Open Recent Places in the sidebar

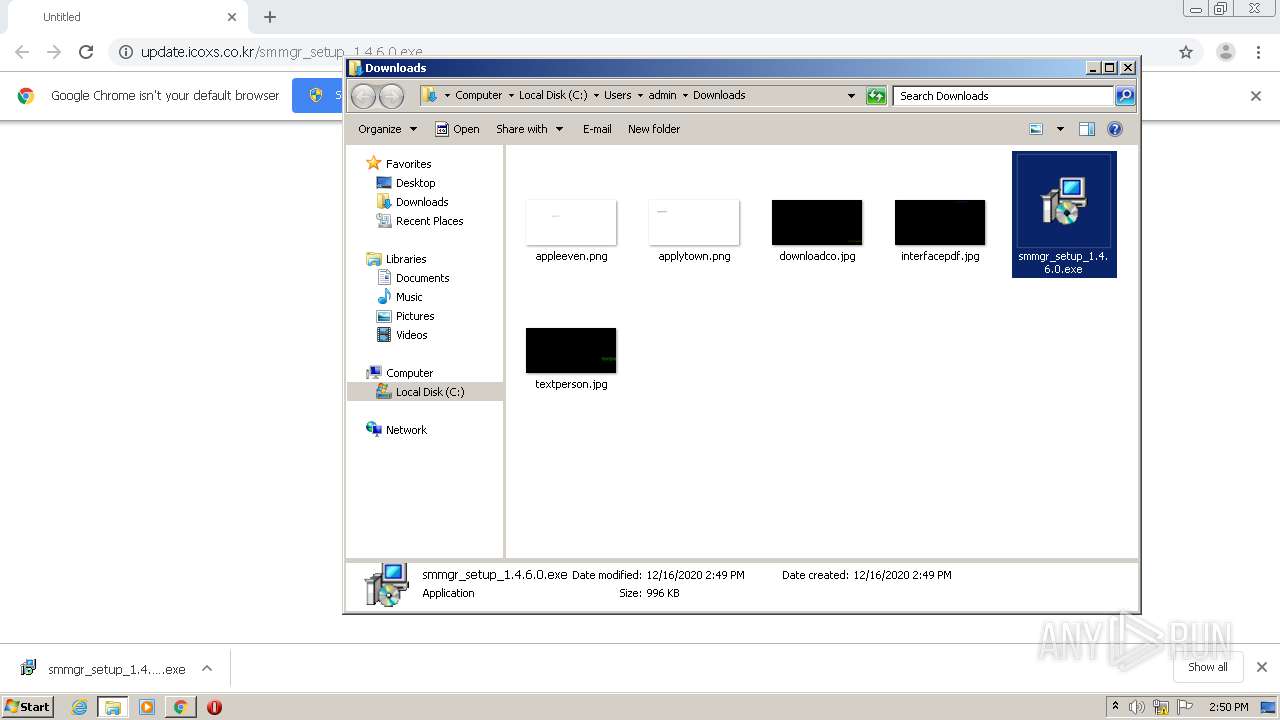pyautogui.click(x=429, y=221)
